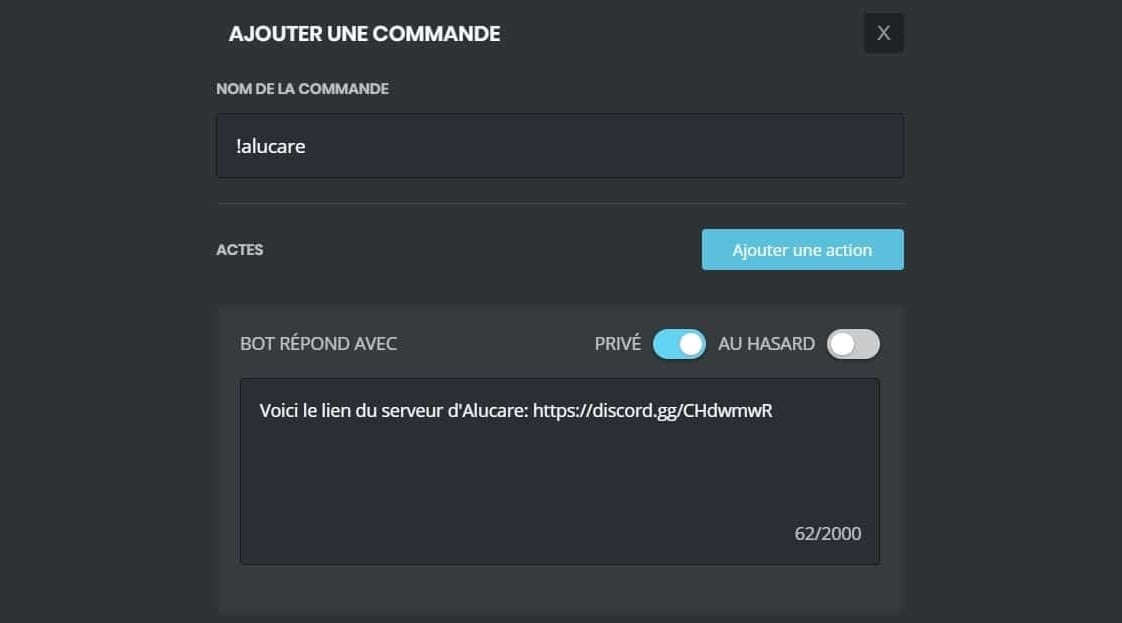The height and width of the screenshot is (623, 1122).
Task: Click the NOM DE LA COMMANDE label
Action: click(x=301, y=89)
